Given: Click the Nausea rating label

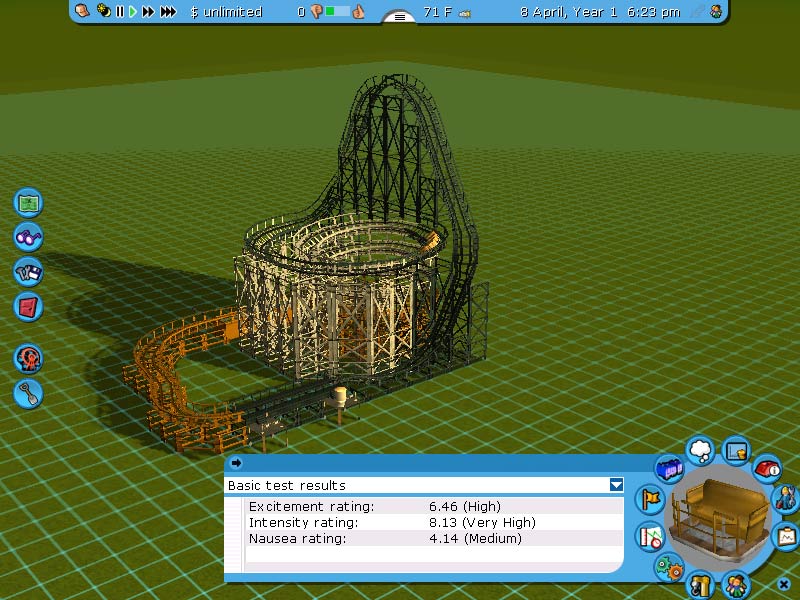Looking at the screenshot, I should 297,538.
